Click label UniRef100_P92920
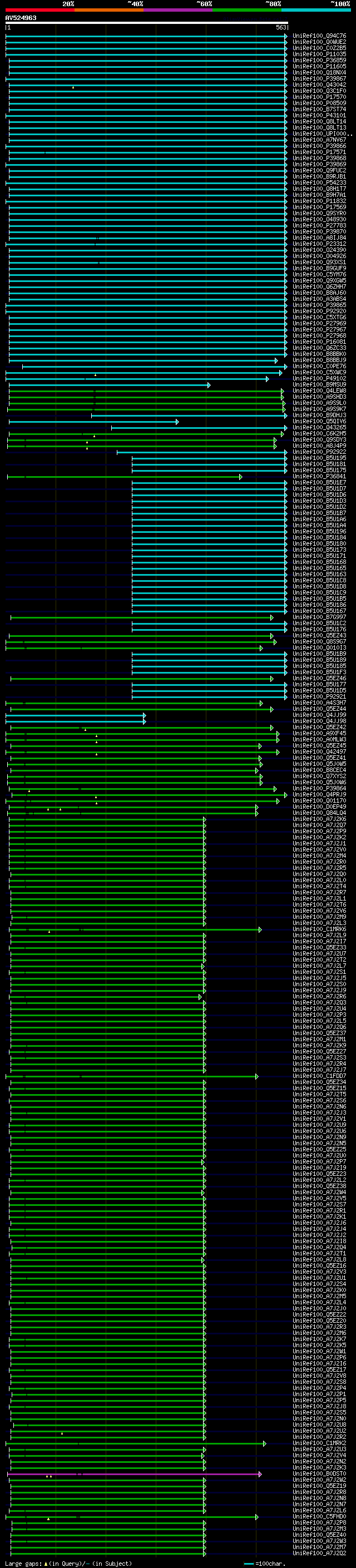Screen dimensions: 356x1568 pos(319,311)
